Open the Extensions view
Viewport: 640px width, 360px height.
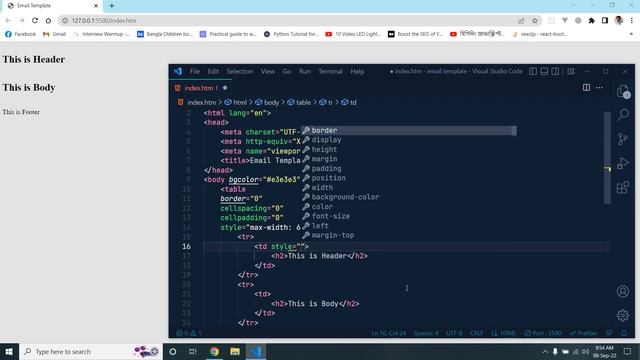(623, 187)
